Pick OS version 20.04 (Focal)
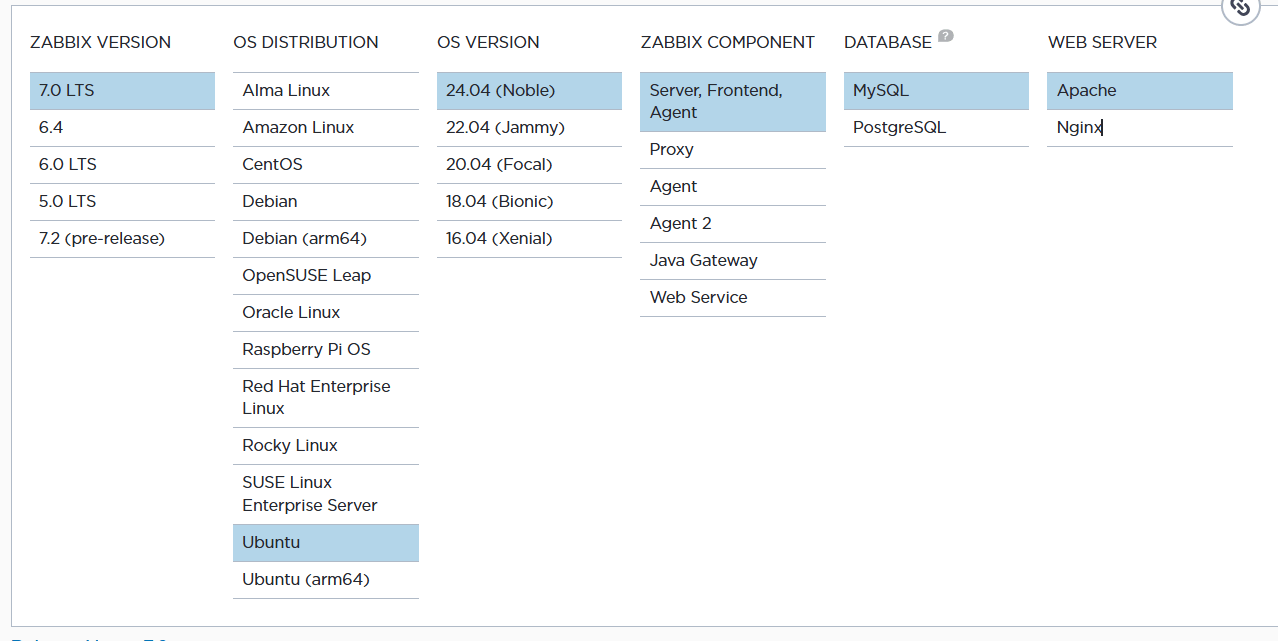 (x=529, y=165)
